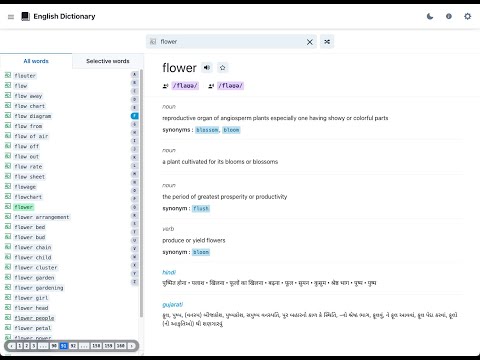The image size is (480, 360).
Task: Select flow diagram in word list
Action: click(33, 116)
